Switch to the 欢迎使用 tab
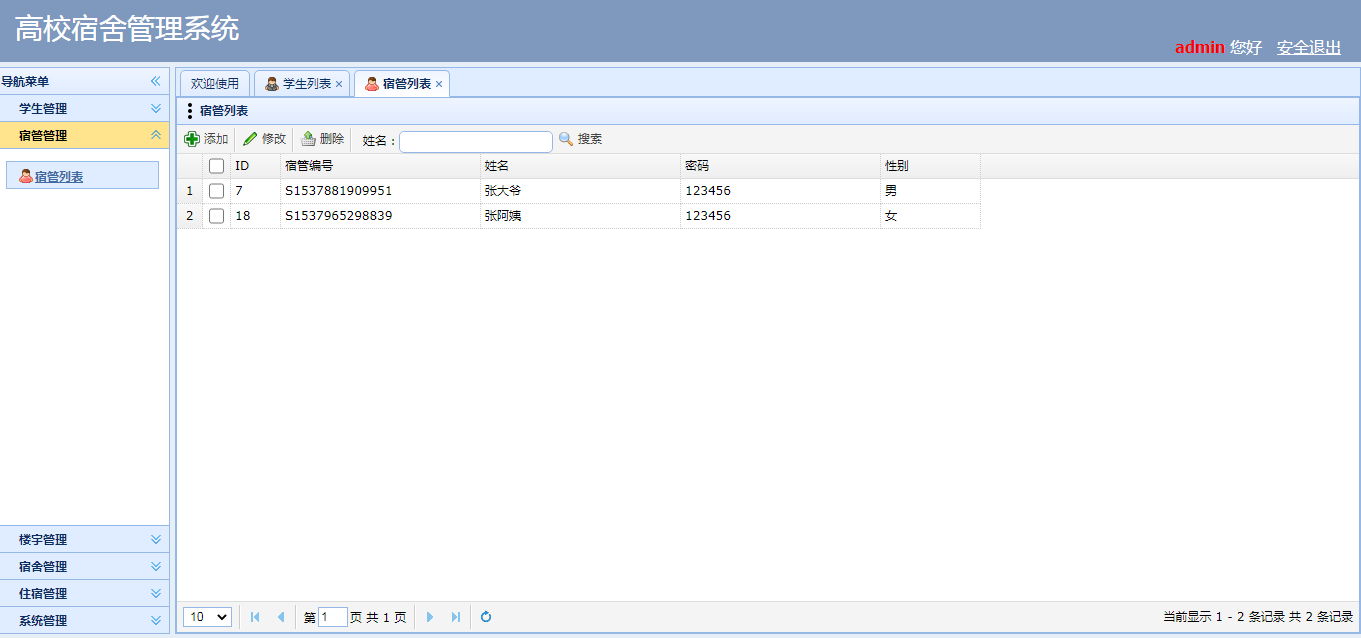Screen dimensions: 1361x638 point(215,84)
